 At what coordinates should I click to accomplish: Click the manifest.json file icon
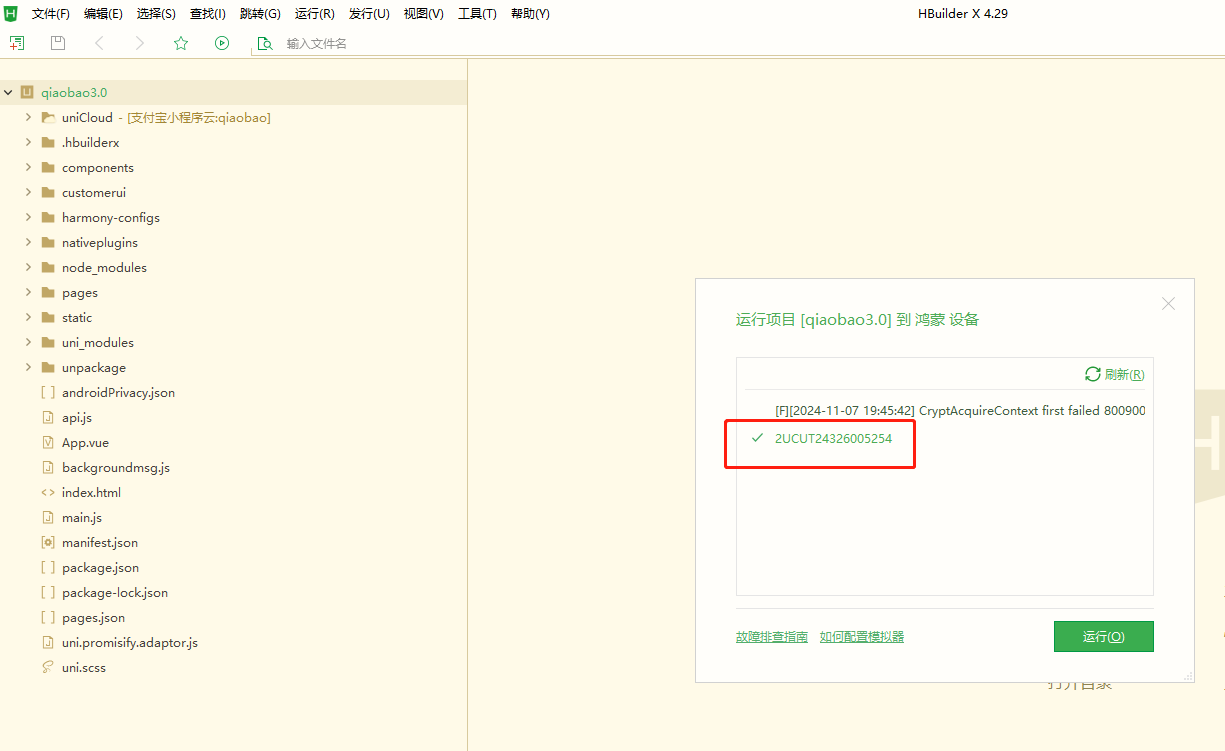pyautogui.click(x=48, y=542)
